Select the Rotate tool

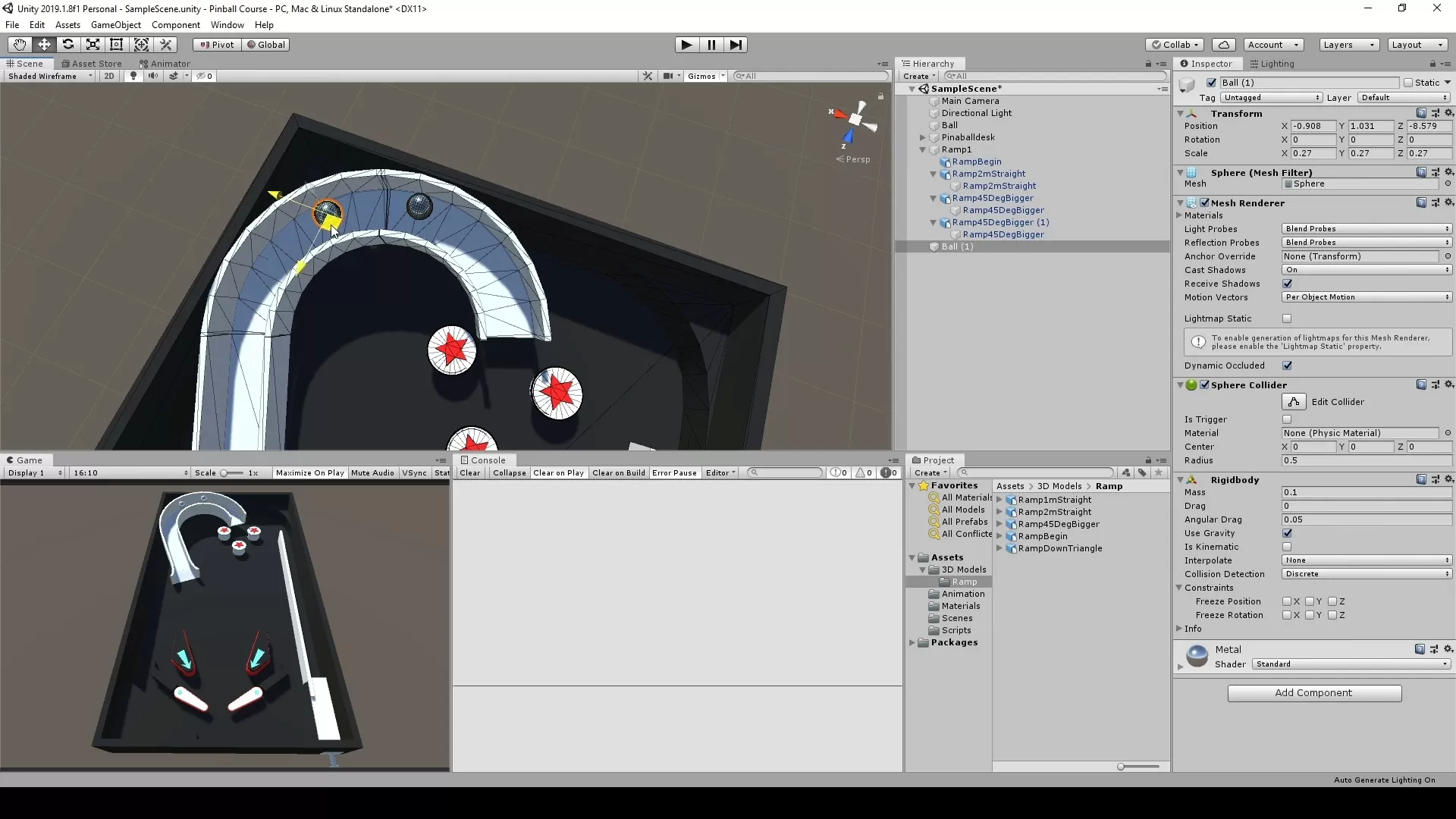[68, 45]
